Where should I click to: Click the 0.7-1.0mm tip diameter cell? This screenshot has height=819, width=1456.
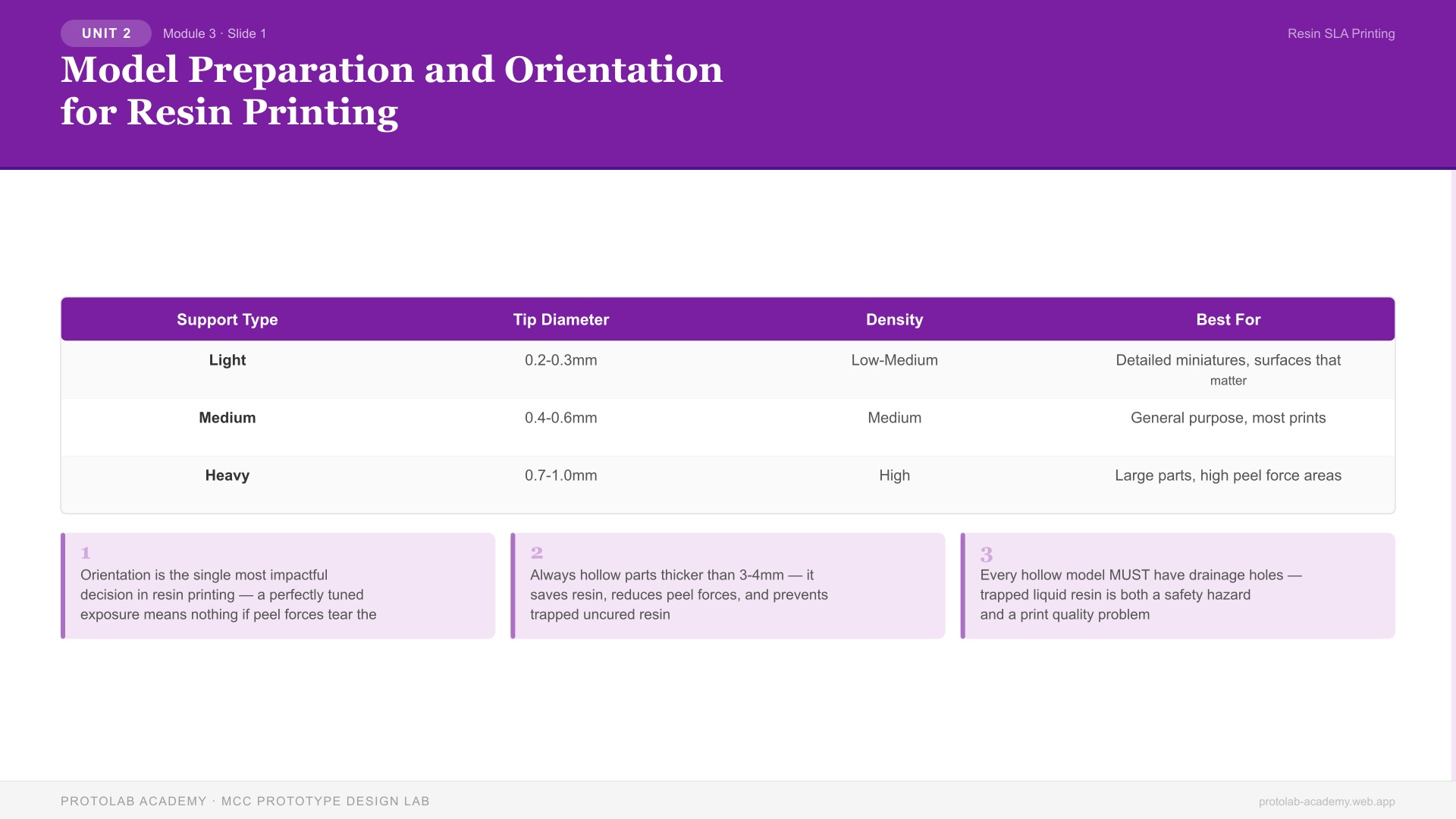(x=561, y=475)
